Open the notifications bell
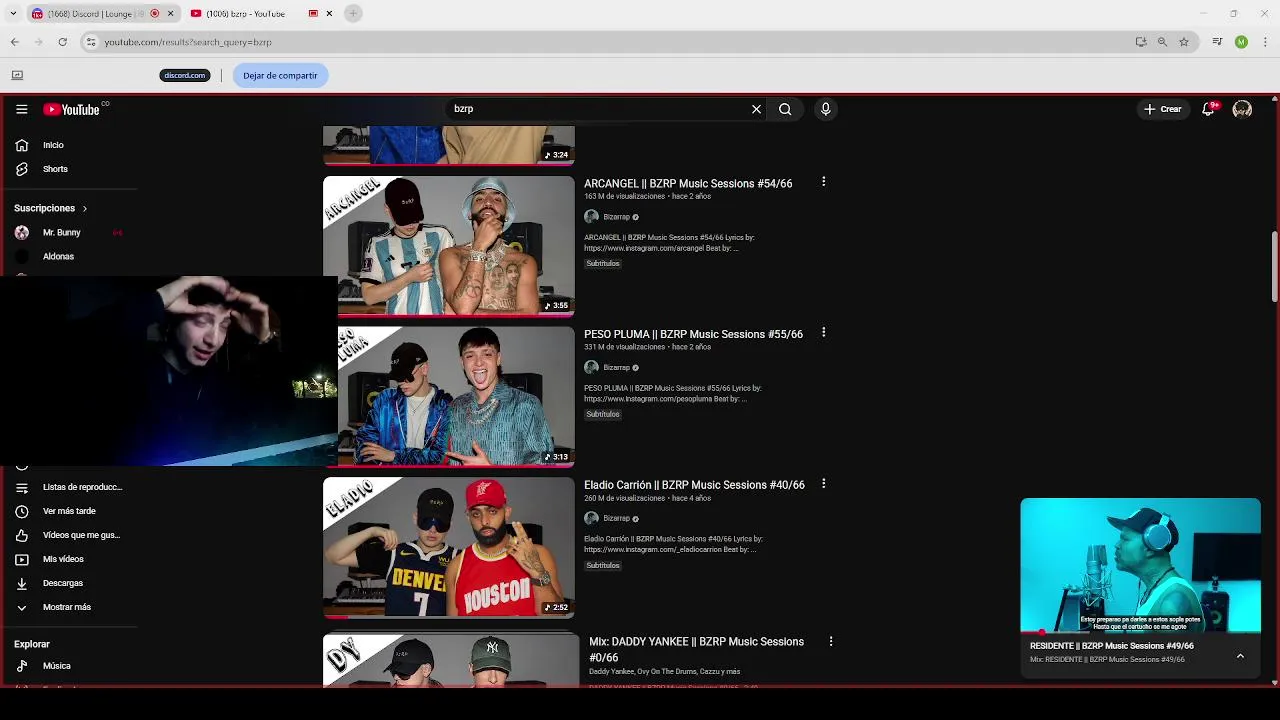The width and height of the screenshot is (1280, 720). pyautogui.click(x=1208, y=109)
